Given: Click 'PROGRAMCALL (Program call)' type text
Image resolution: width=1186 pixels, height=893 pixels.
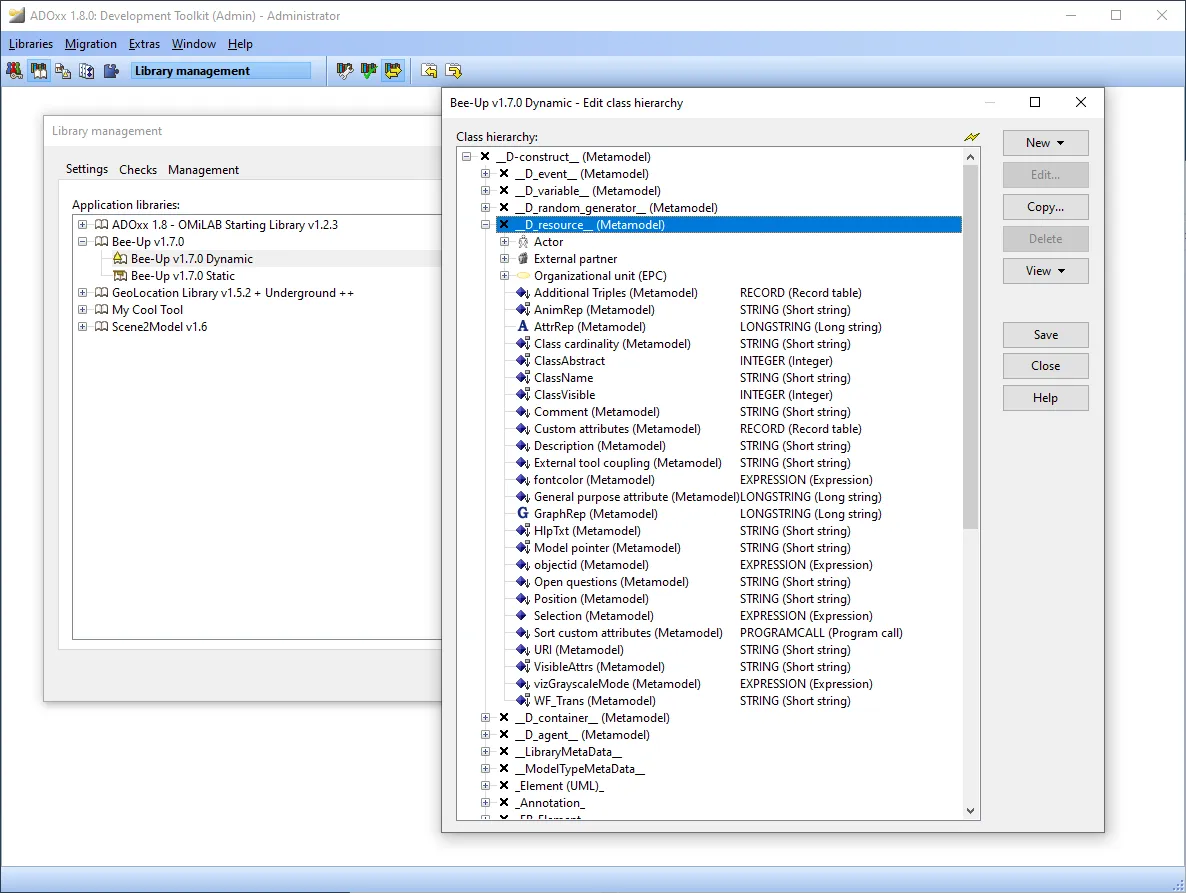Looking at the screenshot, I should click(x=821, y=633).
